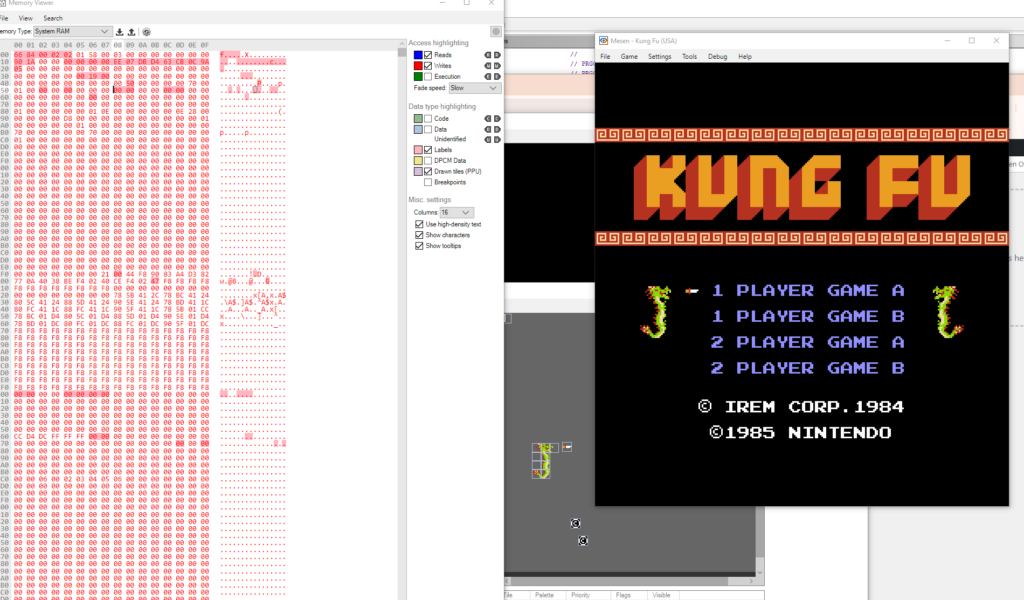1024x600 pixels.
Task: Click the export memory icon in toolbar
Action: [x=132, y=32]
